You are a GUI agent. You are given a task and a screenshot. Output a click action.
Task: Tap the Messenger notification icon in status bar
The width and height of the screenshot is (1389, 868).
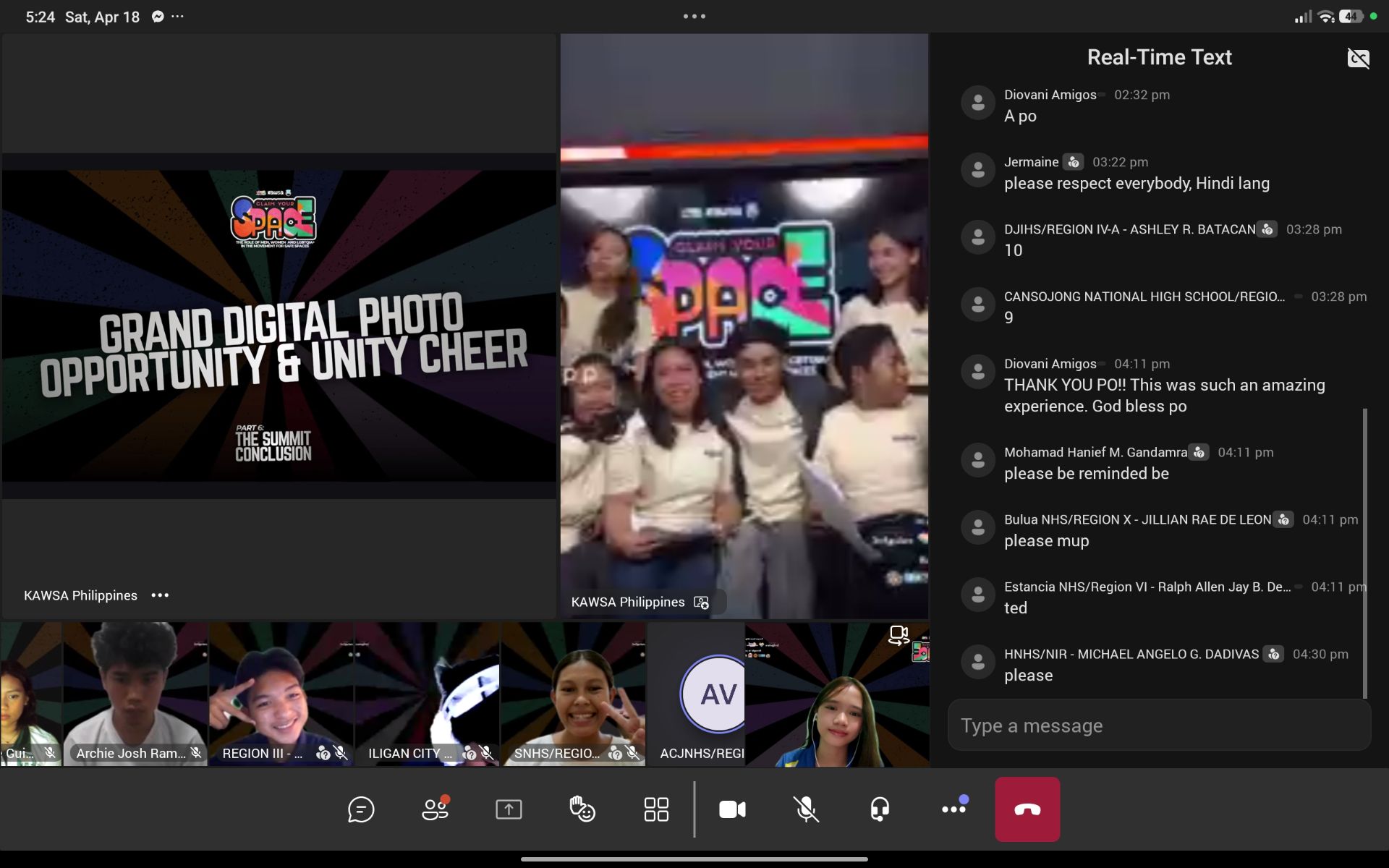click(x=158, y=17)
